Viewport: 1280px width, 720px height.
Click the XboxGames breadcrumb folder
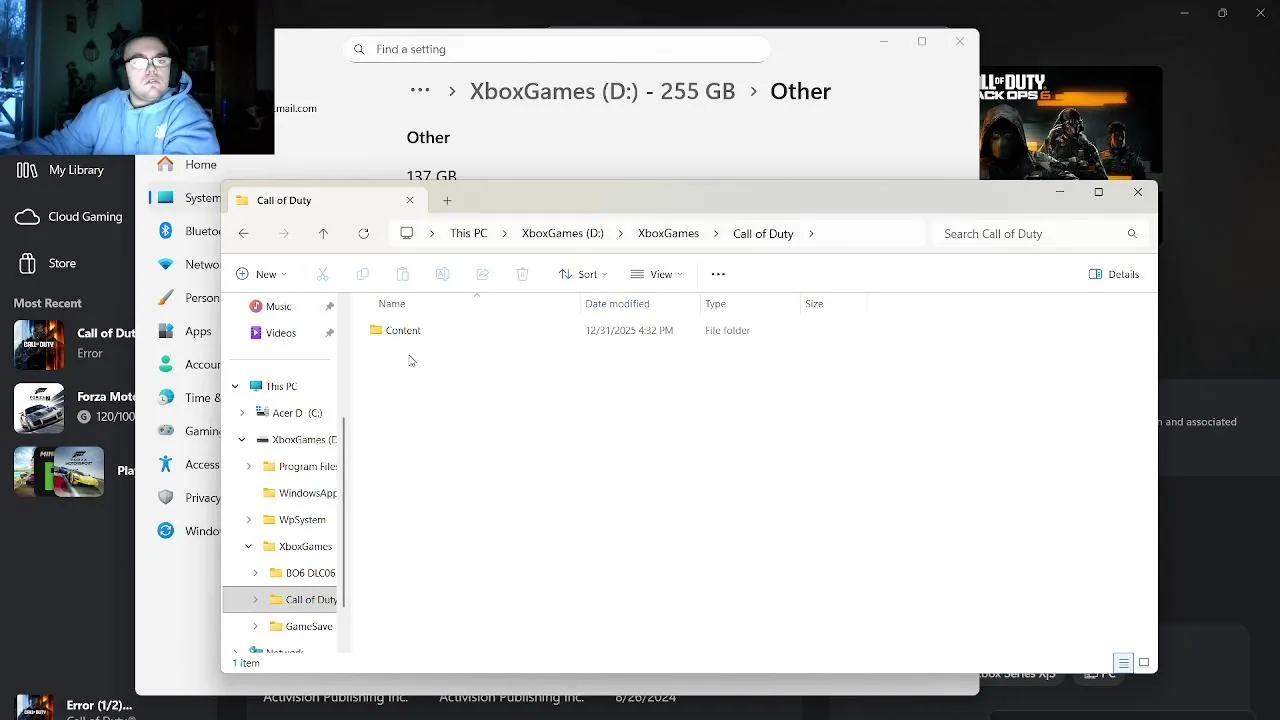tap(669, 234)
